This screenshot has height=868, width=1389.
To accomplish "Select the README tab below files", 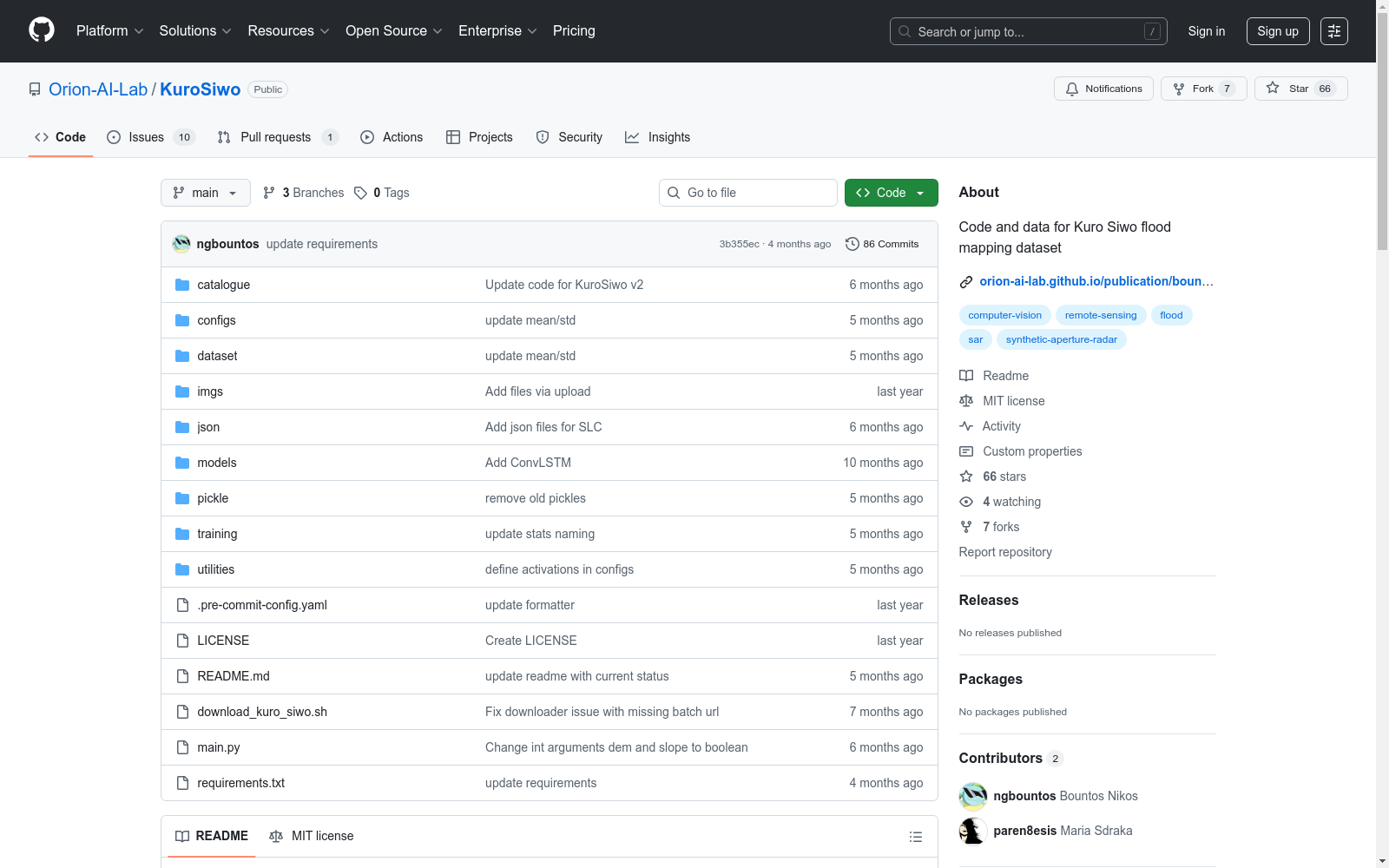I will click(212, 836).
